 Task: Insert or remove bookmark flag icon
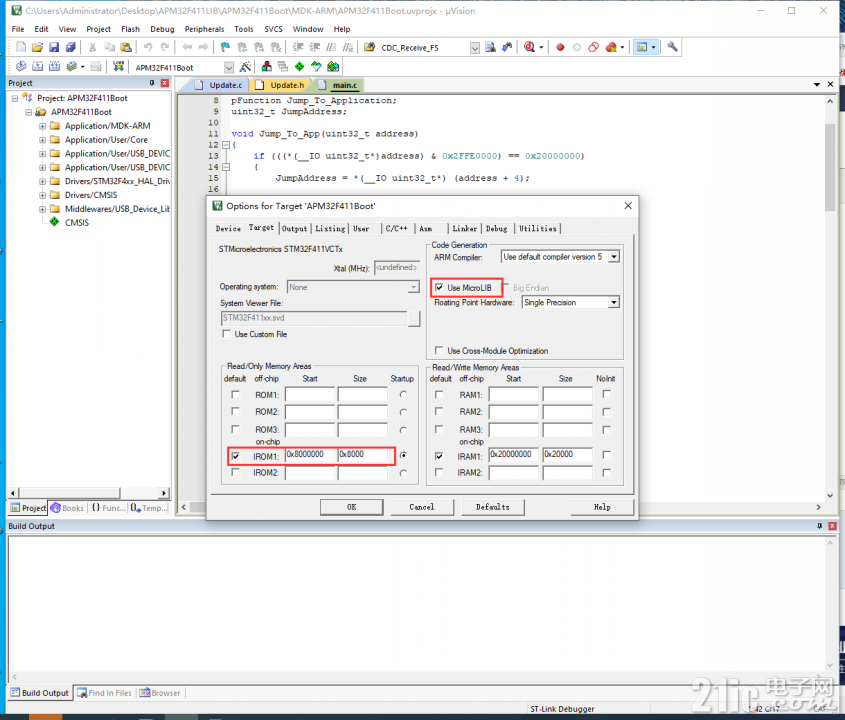tap(225, 47)
